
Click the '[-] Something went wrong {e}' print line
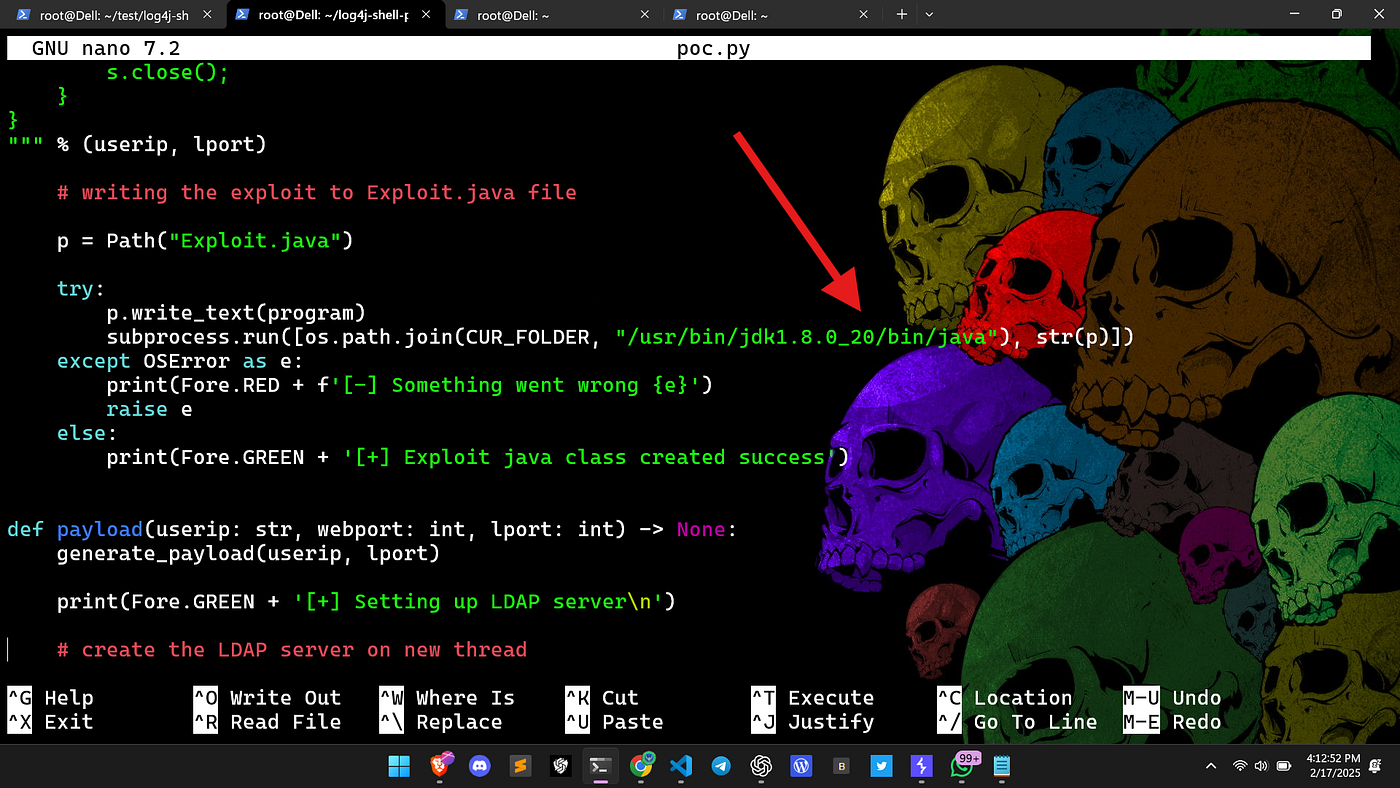click(410, 385)
